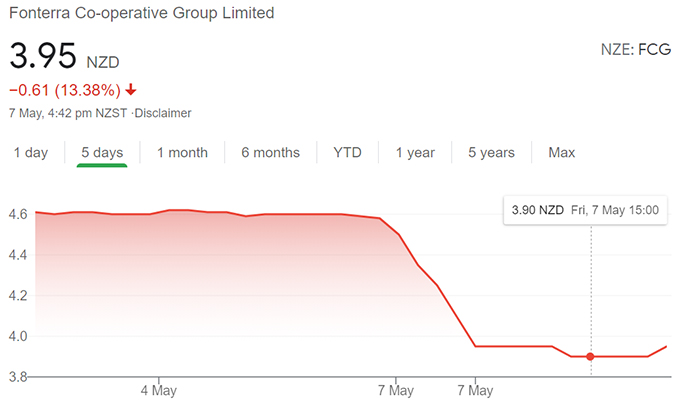Click the red data point on chart
The image size is (700, 402).
point(591,357)
